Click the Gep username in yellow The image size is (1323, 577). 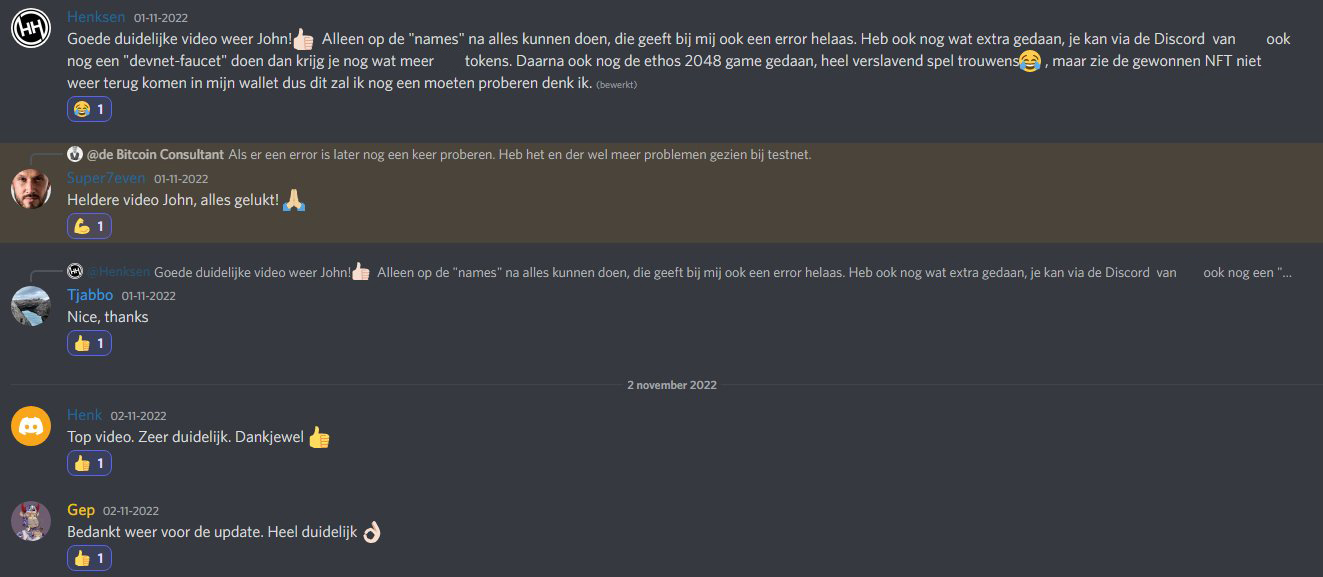tap(81, 510)
